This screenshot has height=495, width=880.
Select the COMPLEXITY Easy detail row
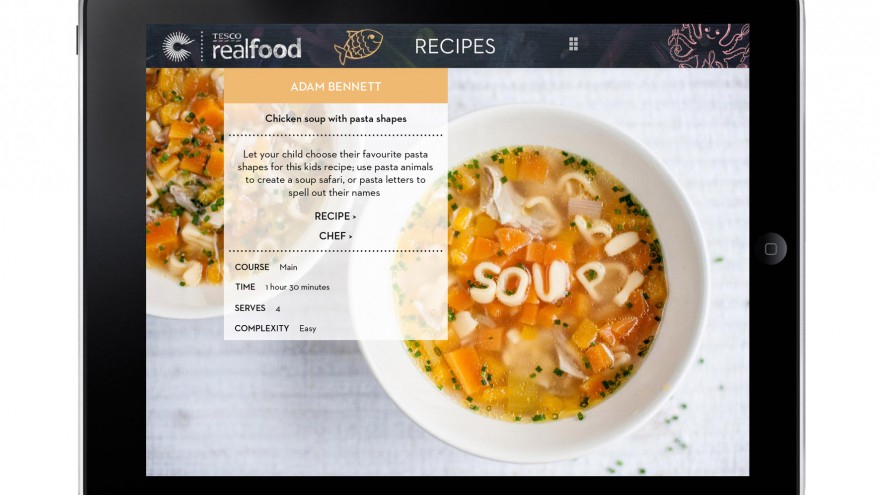275,328
